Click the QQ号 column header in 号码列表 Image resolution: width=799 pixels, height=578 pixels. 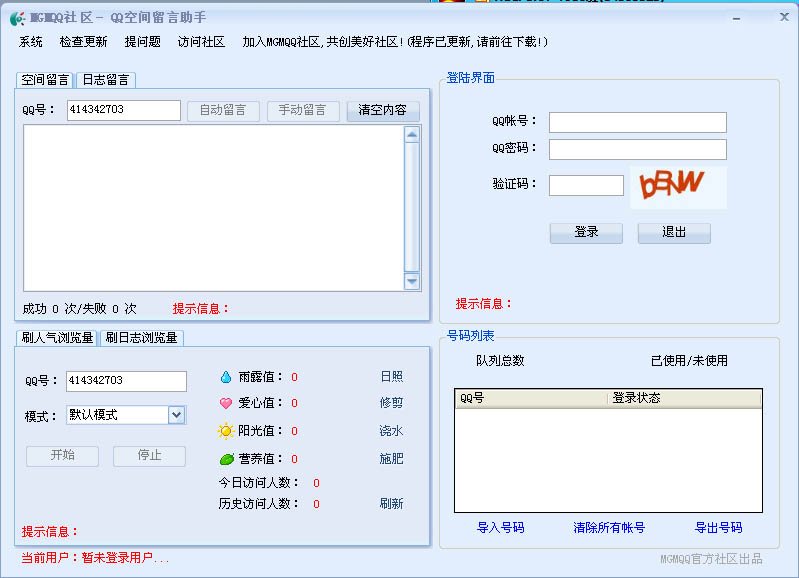(x=531, y=399)
